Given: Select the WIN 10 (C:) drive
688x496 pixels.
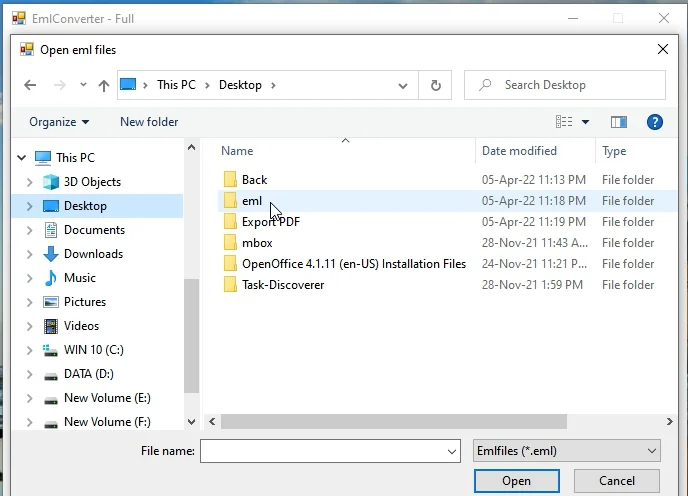Looking at the screenshot, I should [94, 350].
